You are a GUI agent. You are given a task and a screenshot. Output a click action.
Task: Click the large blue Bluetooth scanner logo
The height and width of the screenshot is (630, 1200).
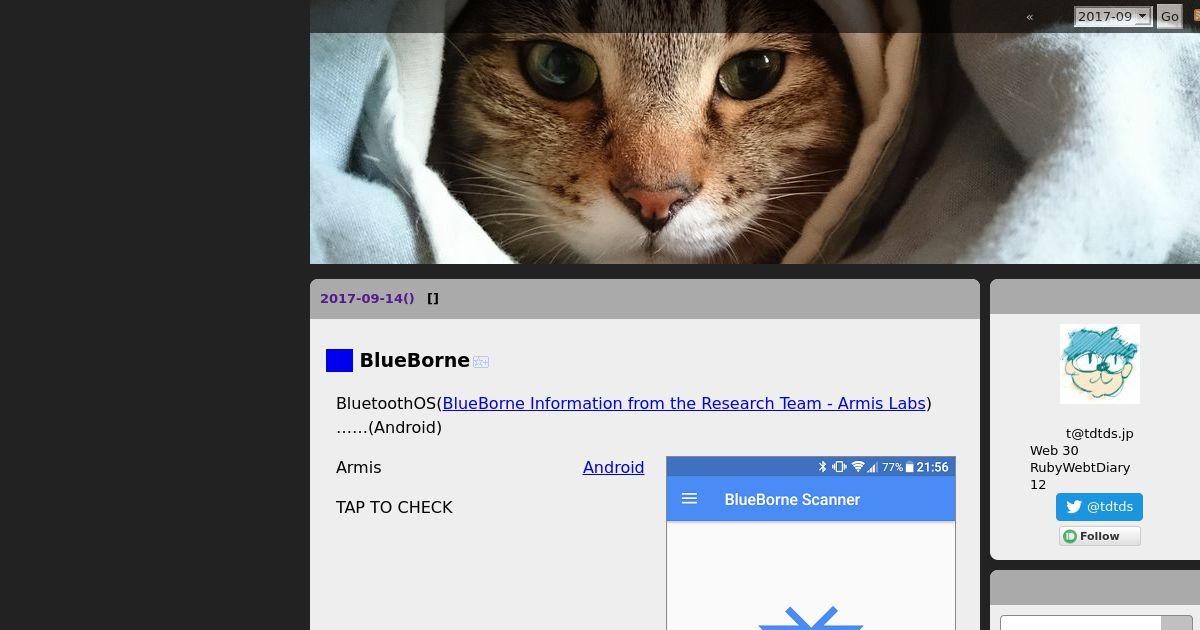click(811, 618)
